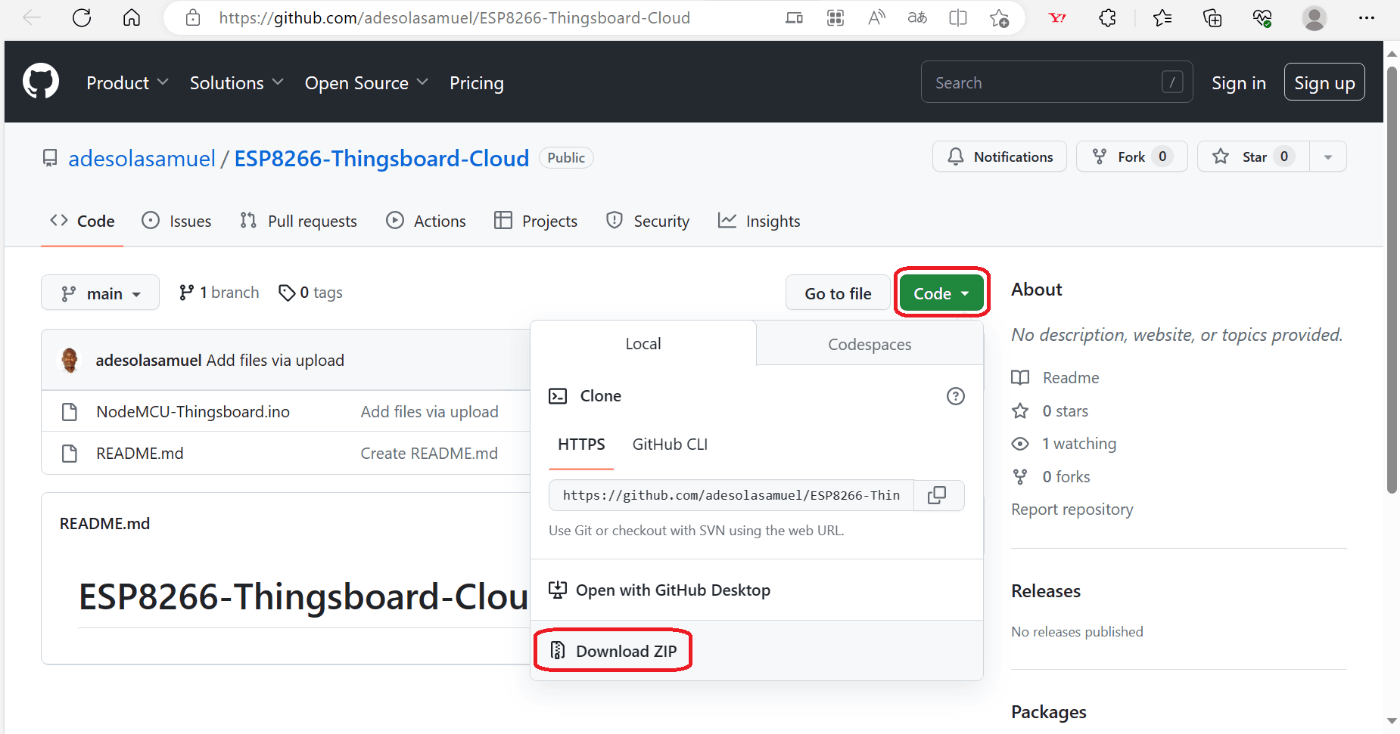Open the Insights tab
Viewport: 1400px width, 734px height.
[x=759, y=221]
